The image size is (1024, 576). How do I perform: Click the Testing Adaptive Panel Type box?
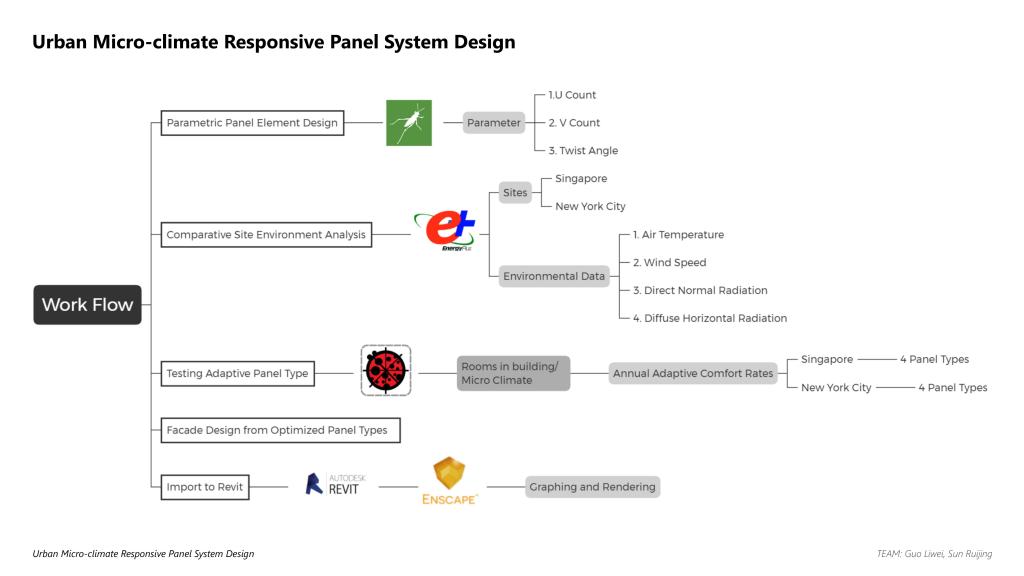(x=238, y=374)
